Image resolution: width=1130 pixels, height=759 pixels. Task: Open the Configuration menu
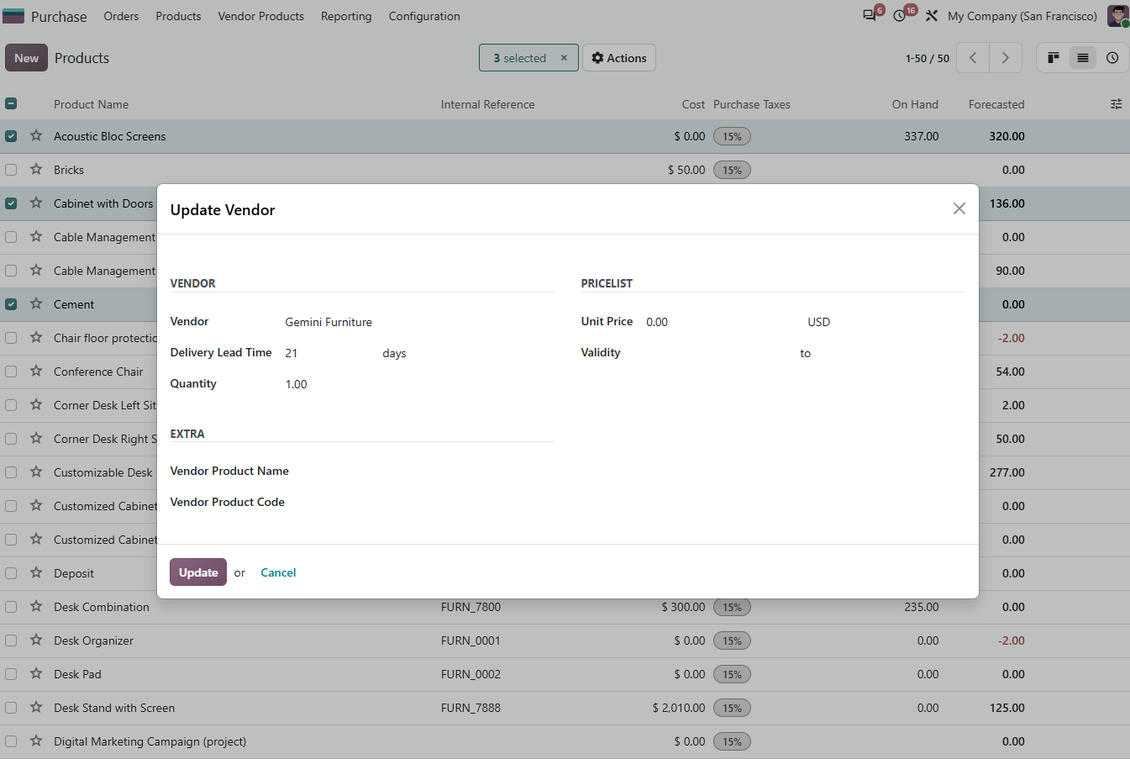[x=424, y=16]
